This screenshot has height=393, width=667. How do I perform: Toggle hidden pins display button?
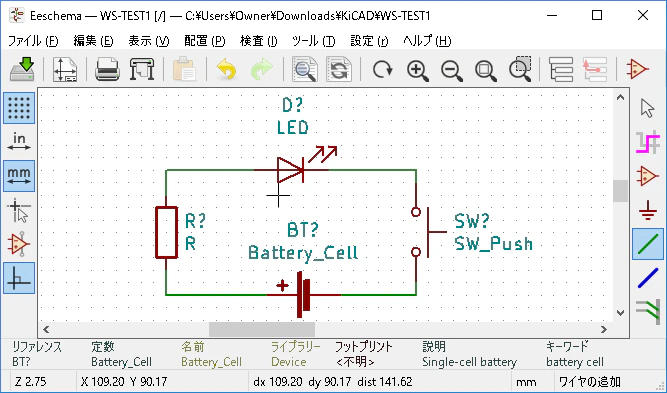tap(19, 244)
